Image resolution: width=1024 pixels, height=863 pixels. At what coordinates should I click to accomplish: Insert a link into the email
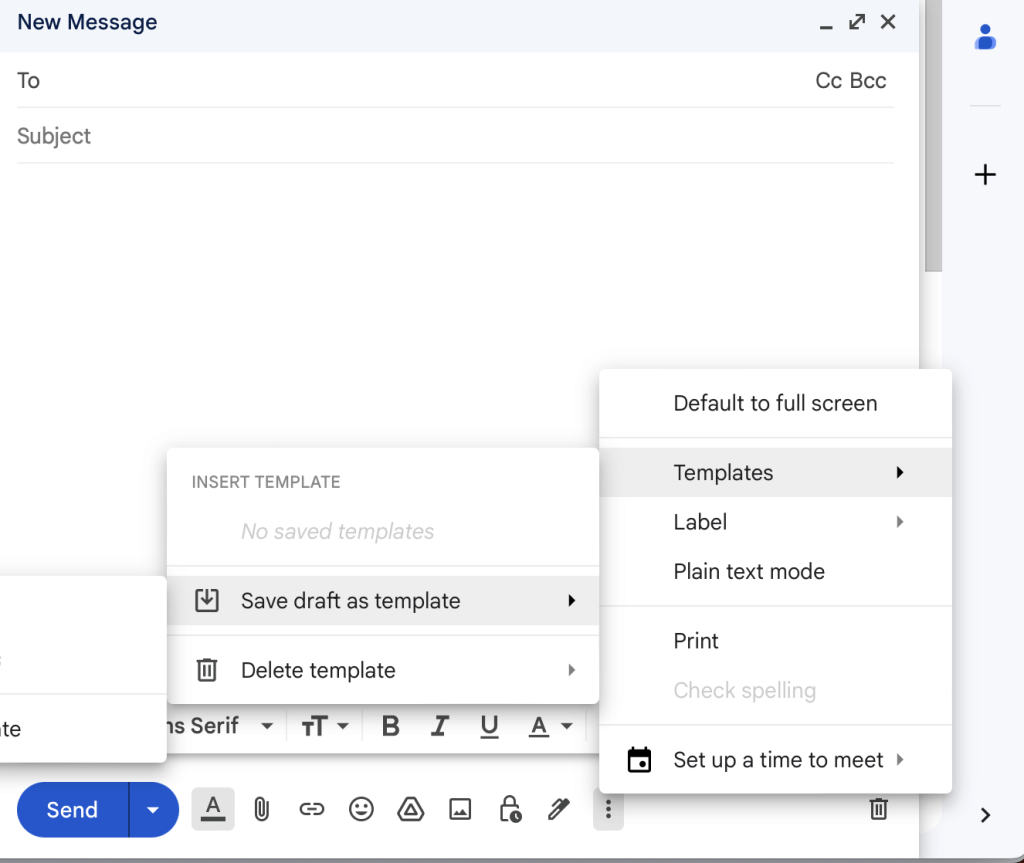click(311, 810)
